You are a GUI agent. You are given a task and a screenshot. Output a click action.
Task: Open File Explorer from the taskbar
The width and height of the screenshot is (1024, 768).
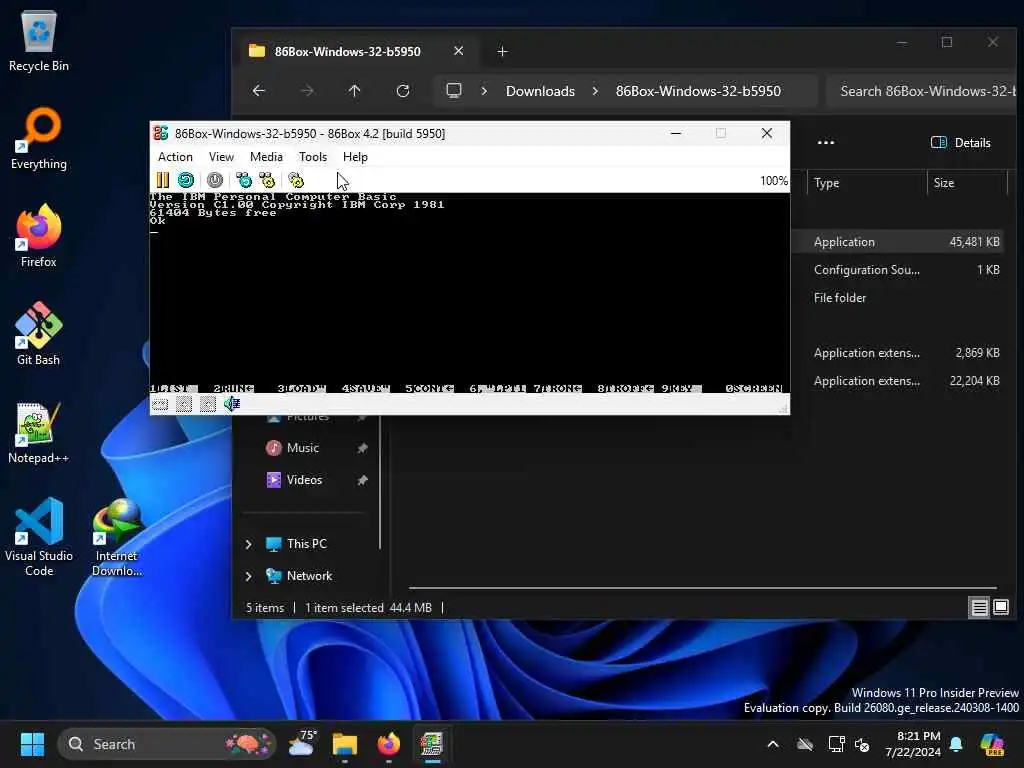coord(345,744)
